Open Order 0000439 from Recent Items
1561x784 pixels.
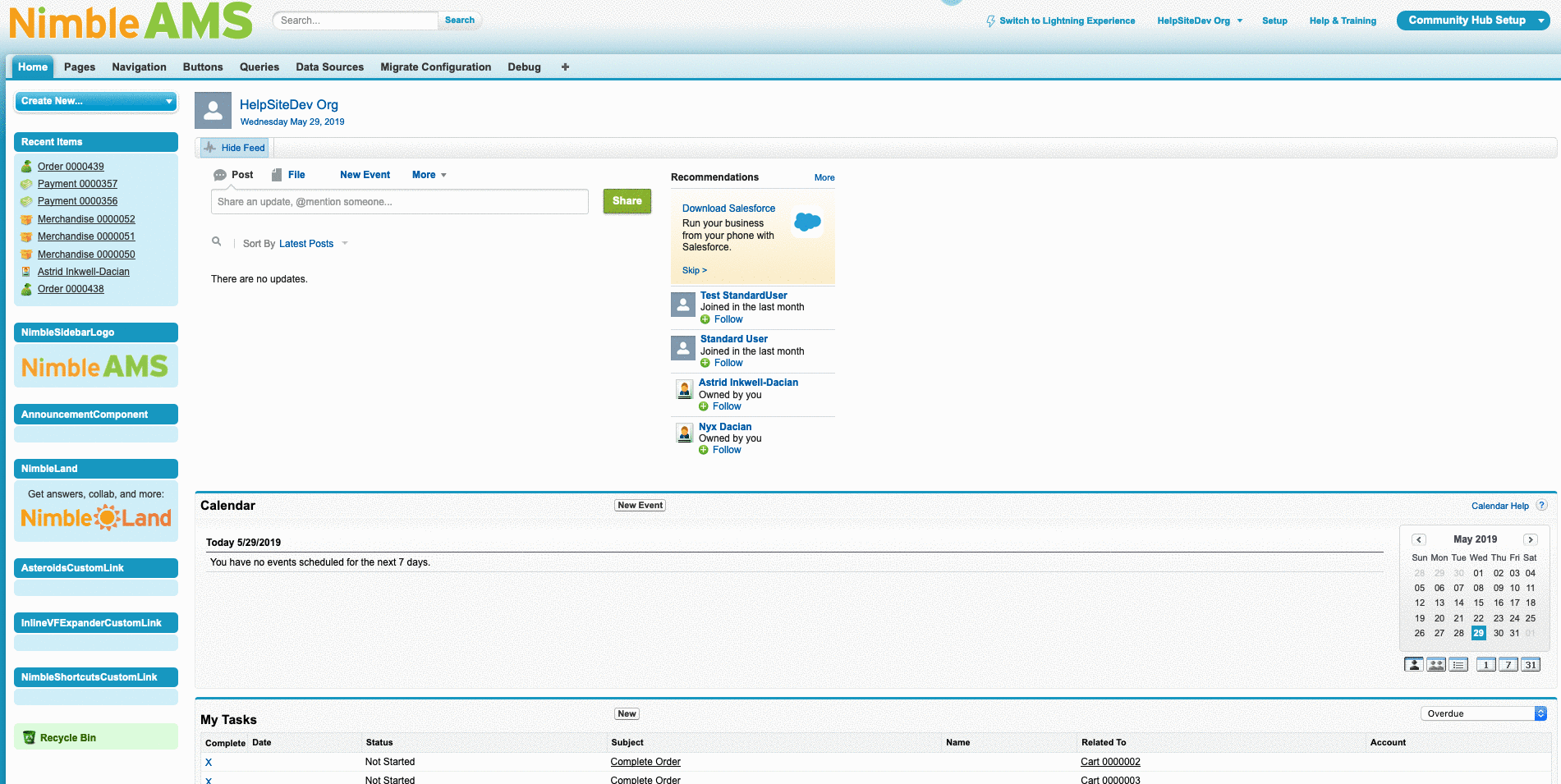point(71,167)
